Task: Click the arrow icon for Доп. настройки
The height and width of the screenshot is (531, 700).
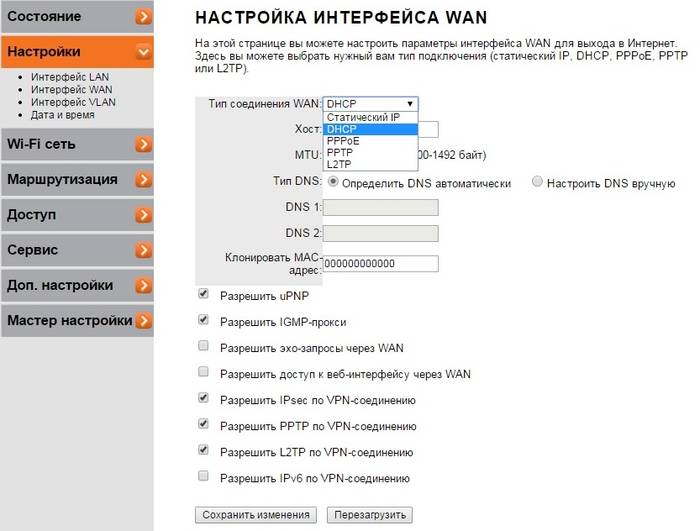Action: click(144, 285)
